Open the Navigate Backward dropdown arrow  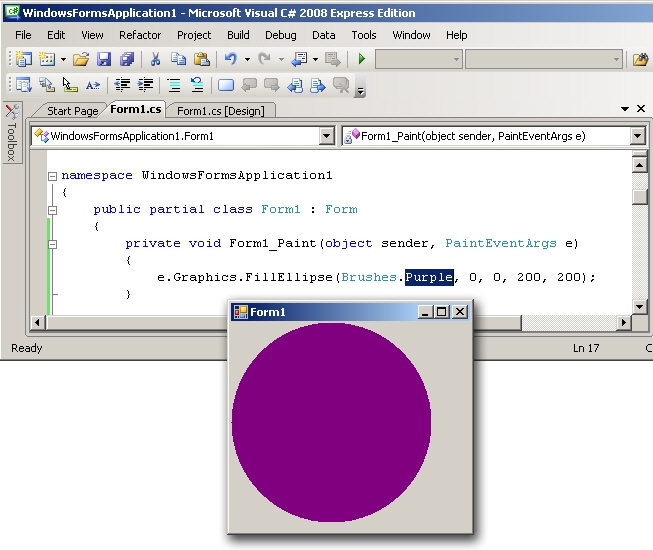316,60
